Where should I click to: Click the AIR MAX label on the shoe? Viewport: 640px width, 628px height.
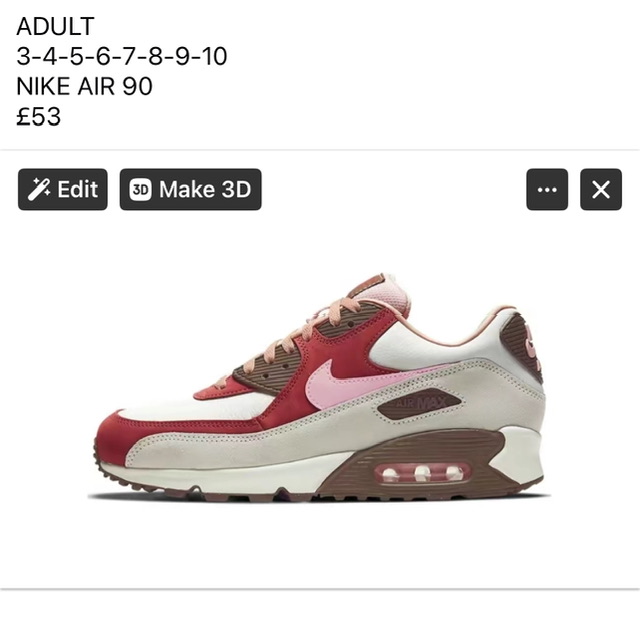[x=419, y=404]
